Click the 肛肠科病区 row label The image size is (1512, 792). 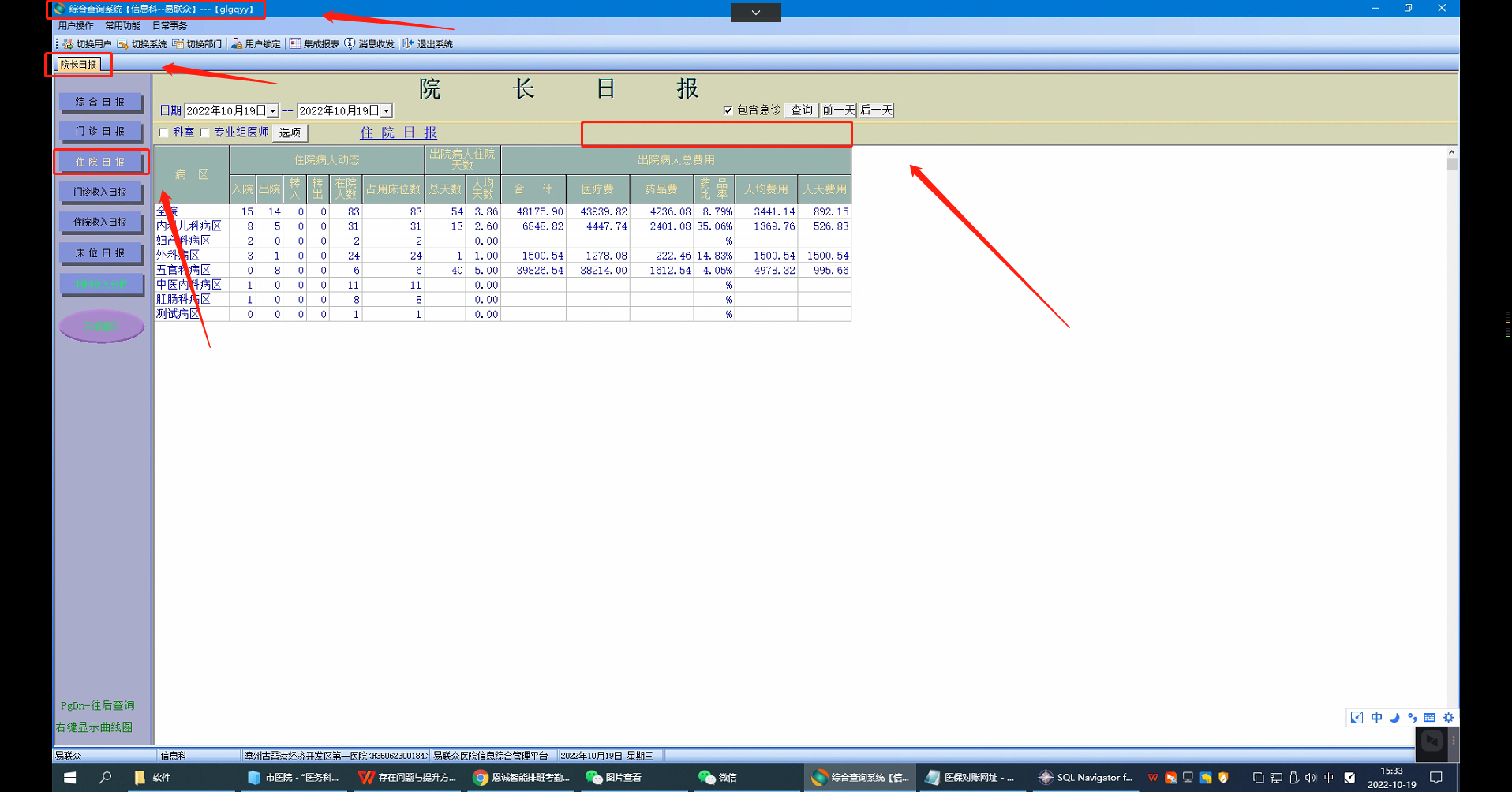[183, 300]
